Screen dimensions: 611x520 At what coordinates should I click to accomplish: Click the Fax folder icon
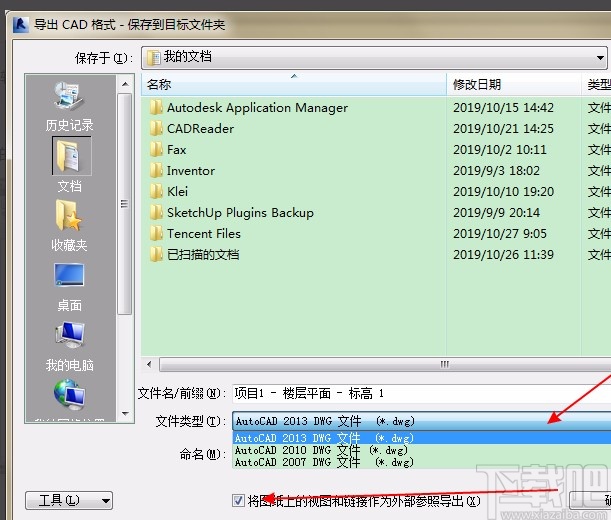click(156, 149)
